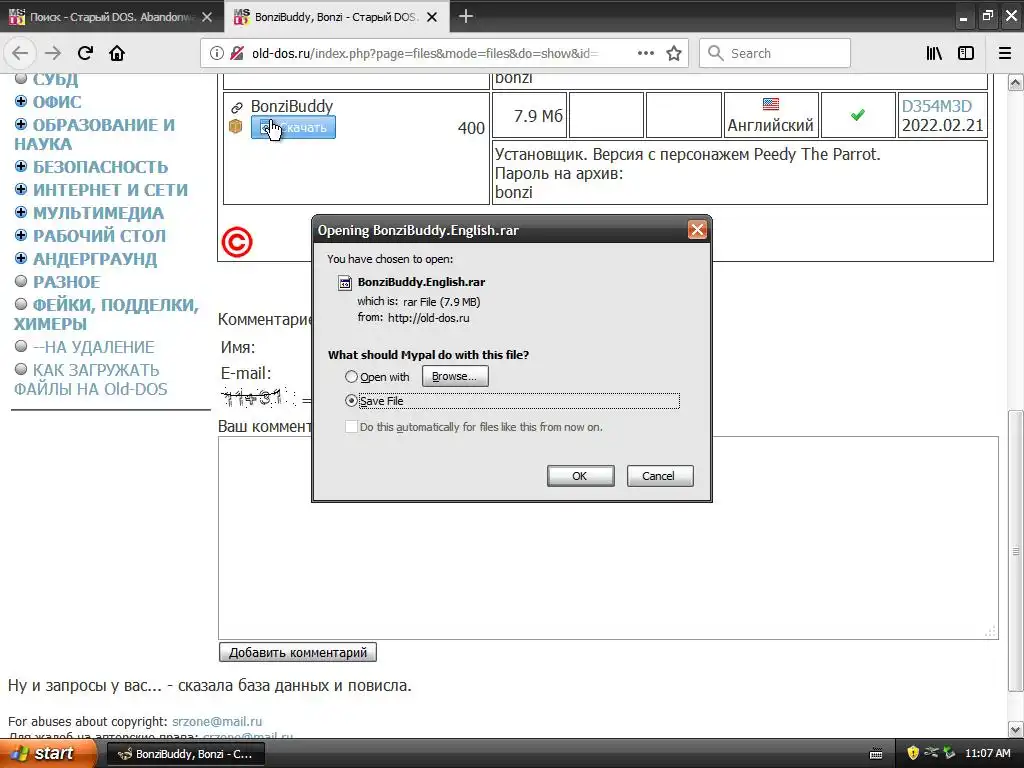Click the English US flag icon
The height and width of the screenshot is (768, 1024).
771,104
